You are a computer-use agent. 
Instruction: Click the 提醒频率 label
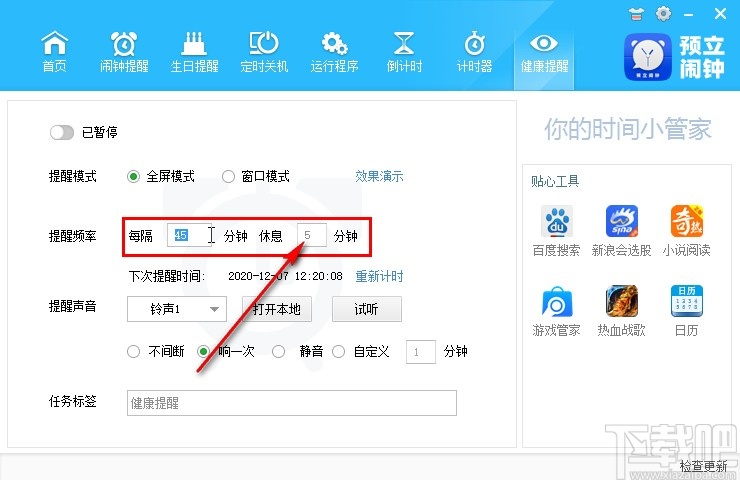click(73, 236)
